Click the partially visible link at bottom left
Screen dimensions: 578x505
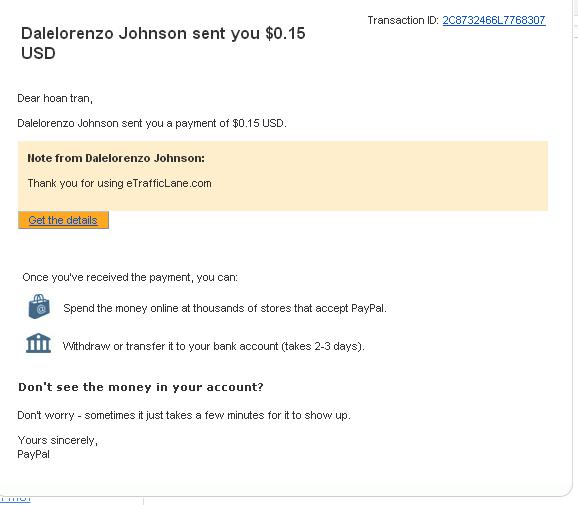coord(15,499)
